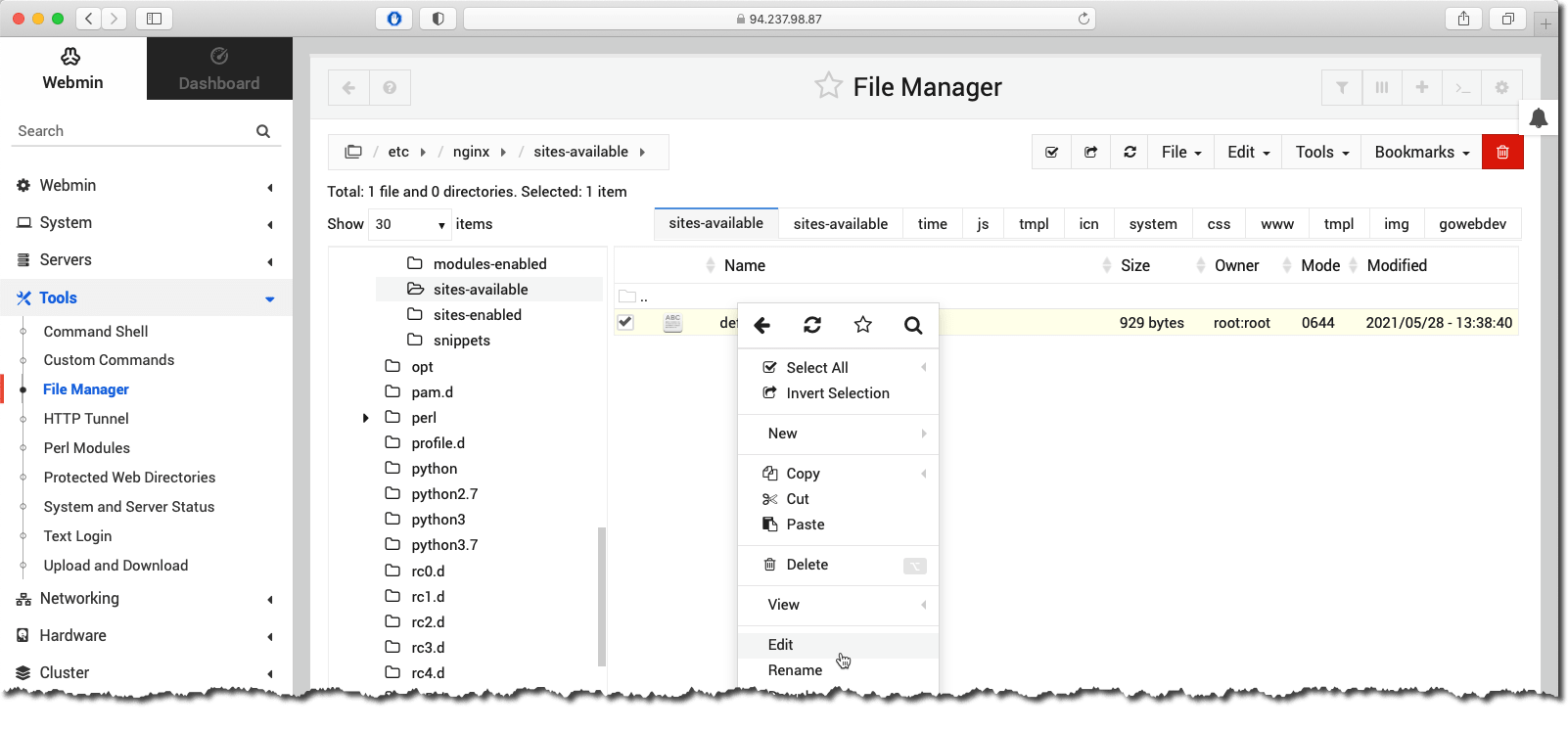Expand the Cluster sidebar section
This screenshot has height=731, width=1568.
coord(147,673)
